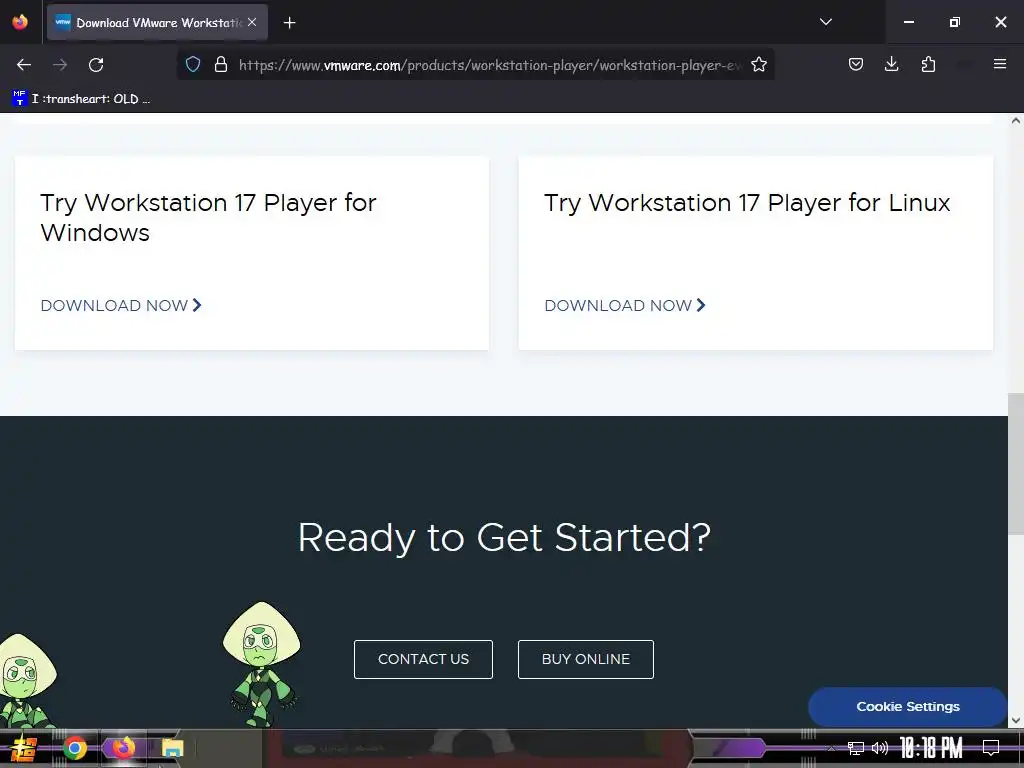1024x768 pixels.
Task: Minimize the Firefox window
Action: (908, 22)
